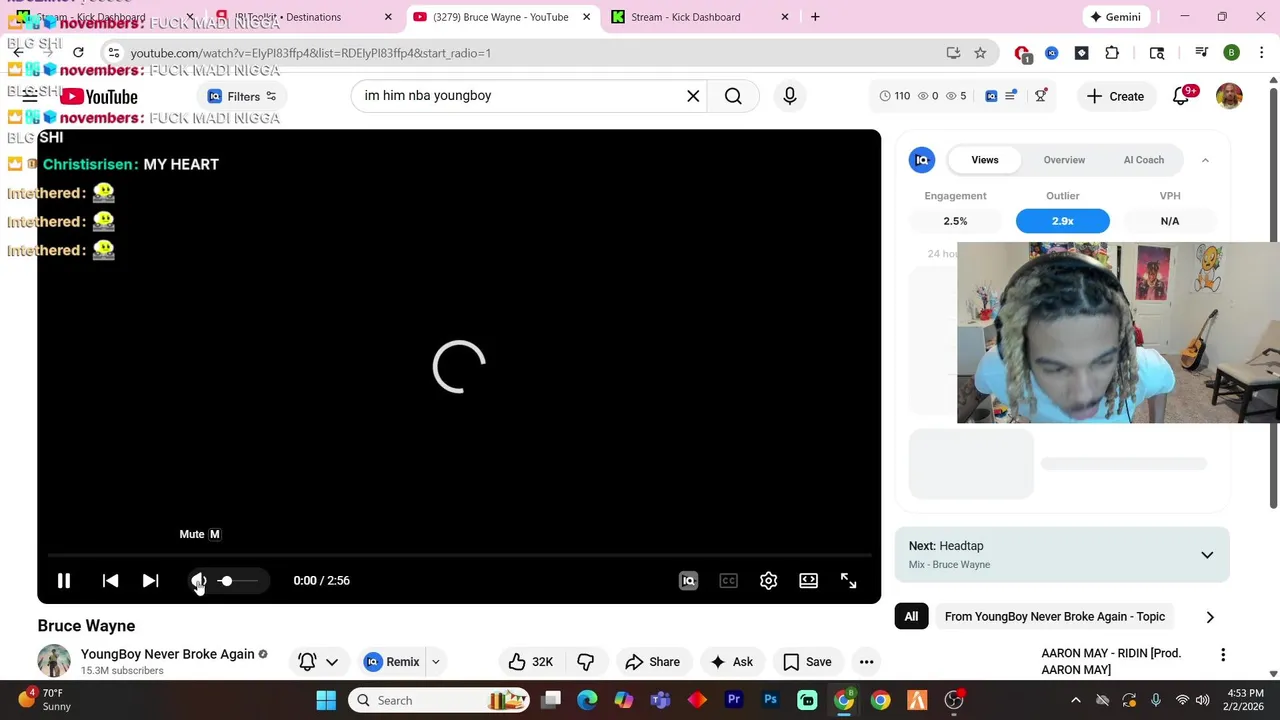Collapse the vidIQ panel with the chevron
Viewport: 1280px width, 720px height.
tap(1205, 160)
